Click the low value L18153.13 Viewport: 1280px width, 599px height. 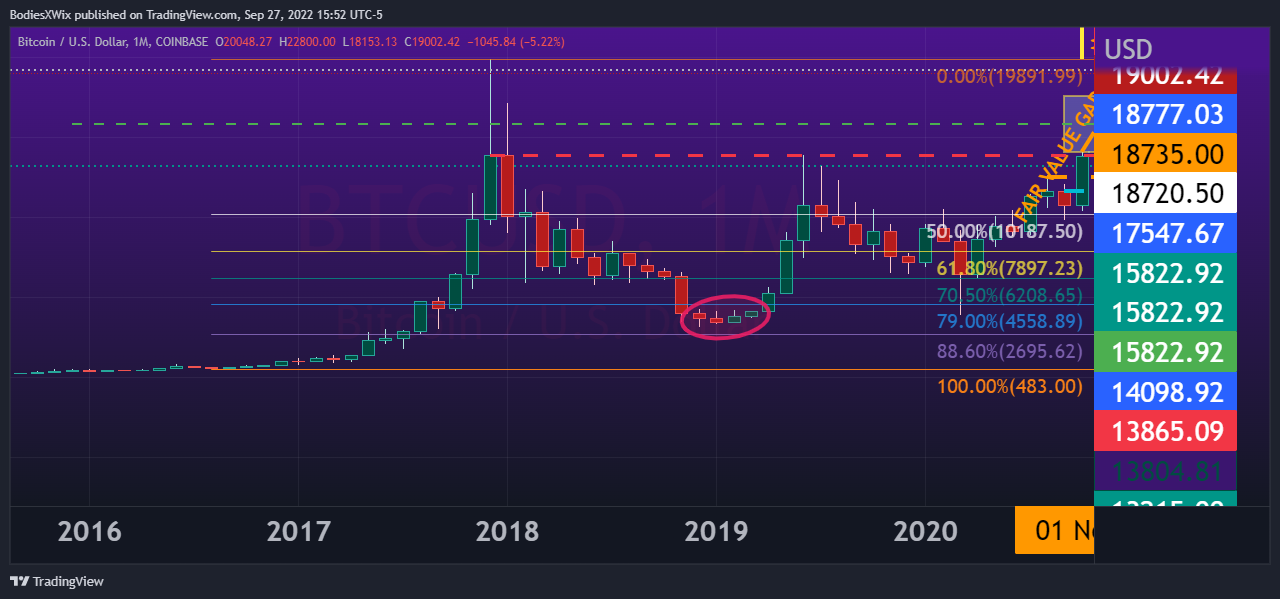pos(369,42)
